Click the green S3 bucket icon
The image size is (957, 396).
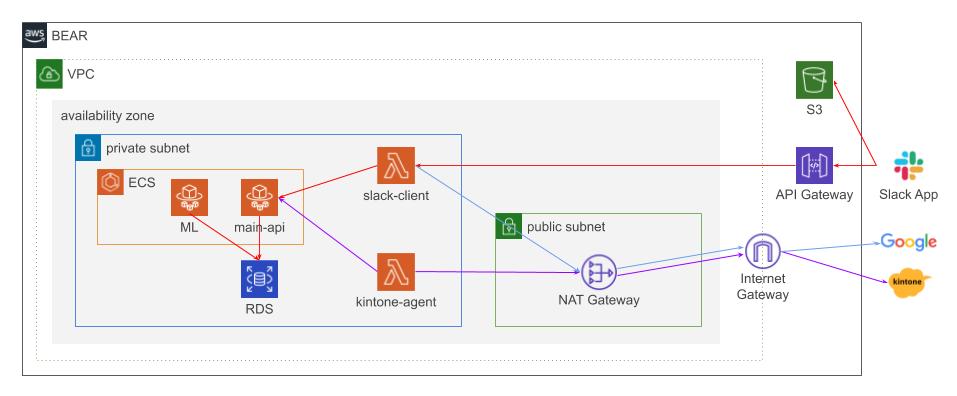click(x=814, y=79)
